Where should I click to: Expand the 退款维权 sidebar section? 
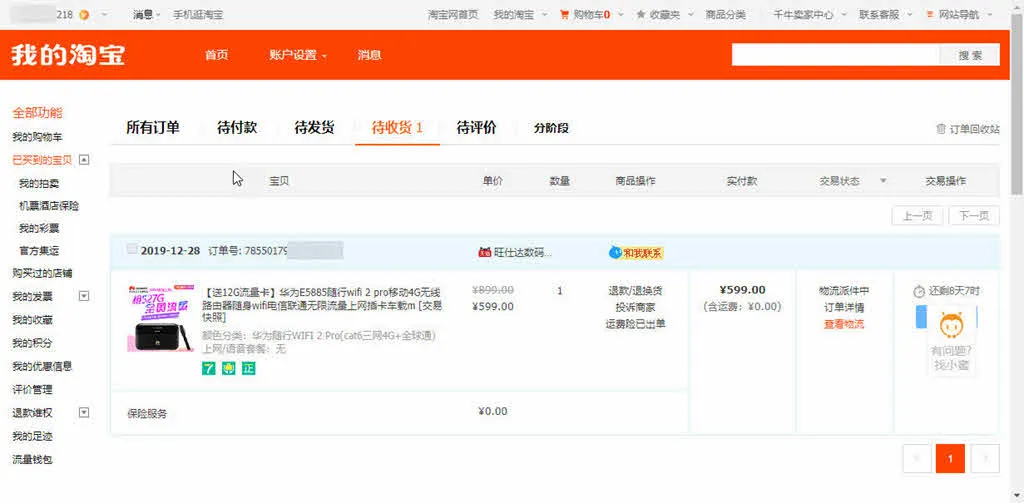(x=84, y=412)
